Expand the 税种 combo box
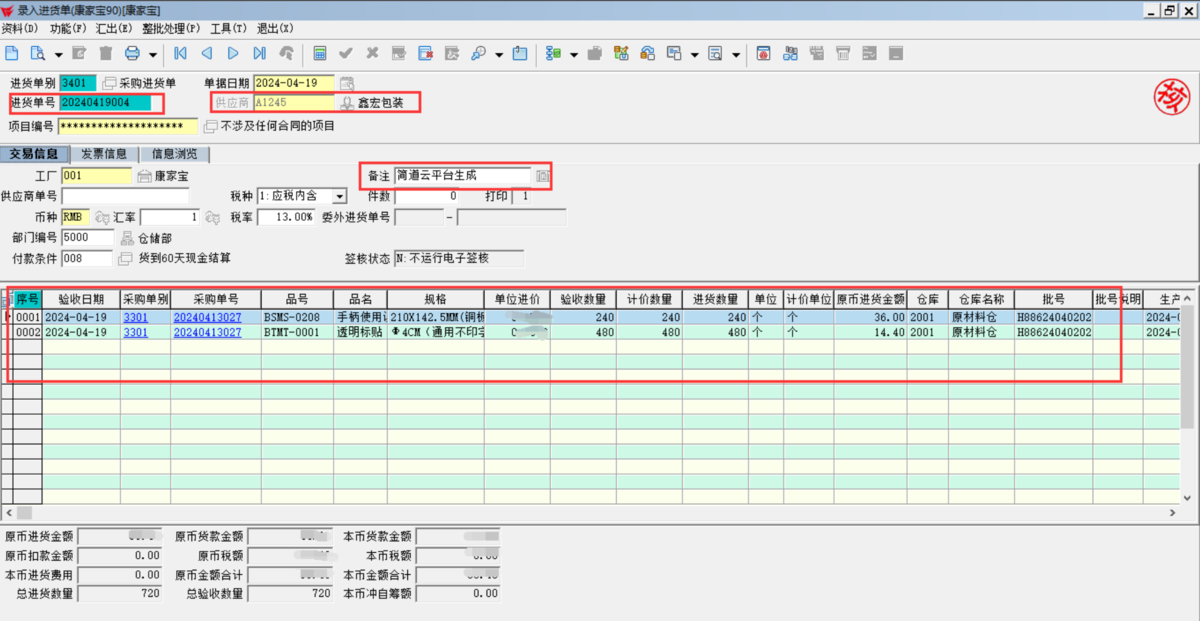This screenshot has height=621, width=1200. point(339,197)
